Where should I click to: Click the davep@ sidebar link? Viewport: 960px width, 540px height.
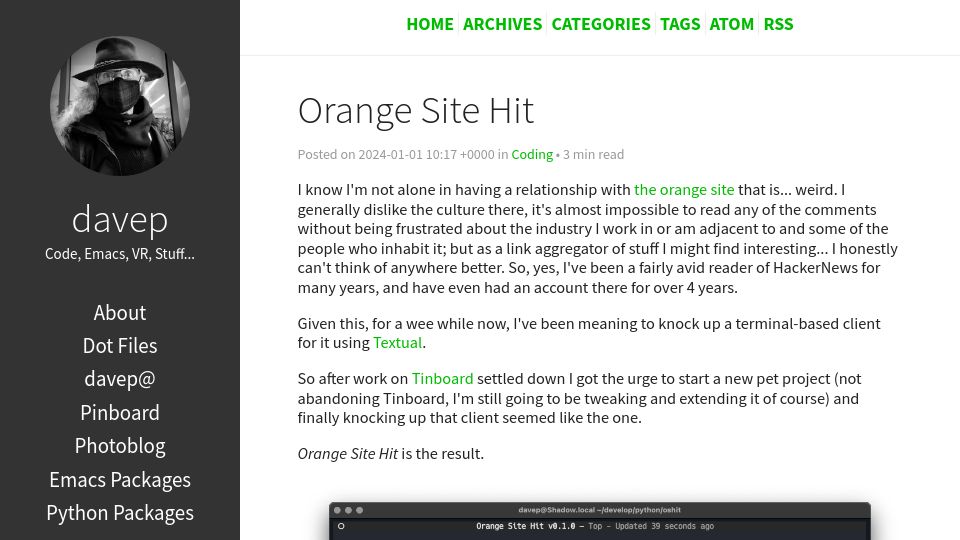point(120,379)
